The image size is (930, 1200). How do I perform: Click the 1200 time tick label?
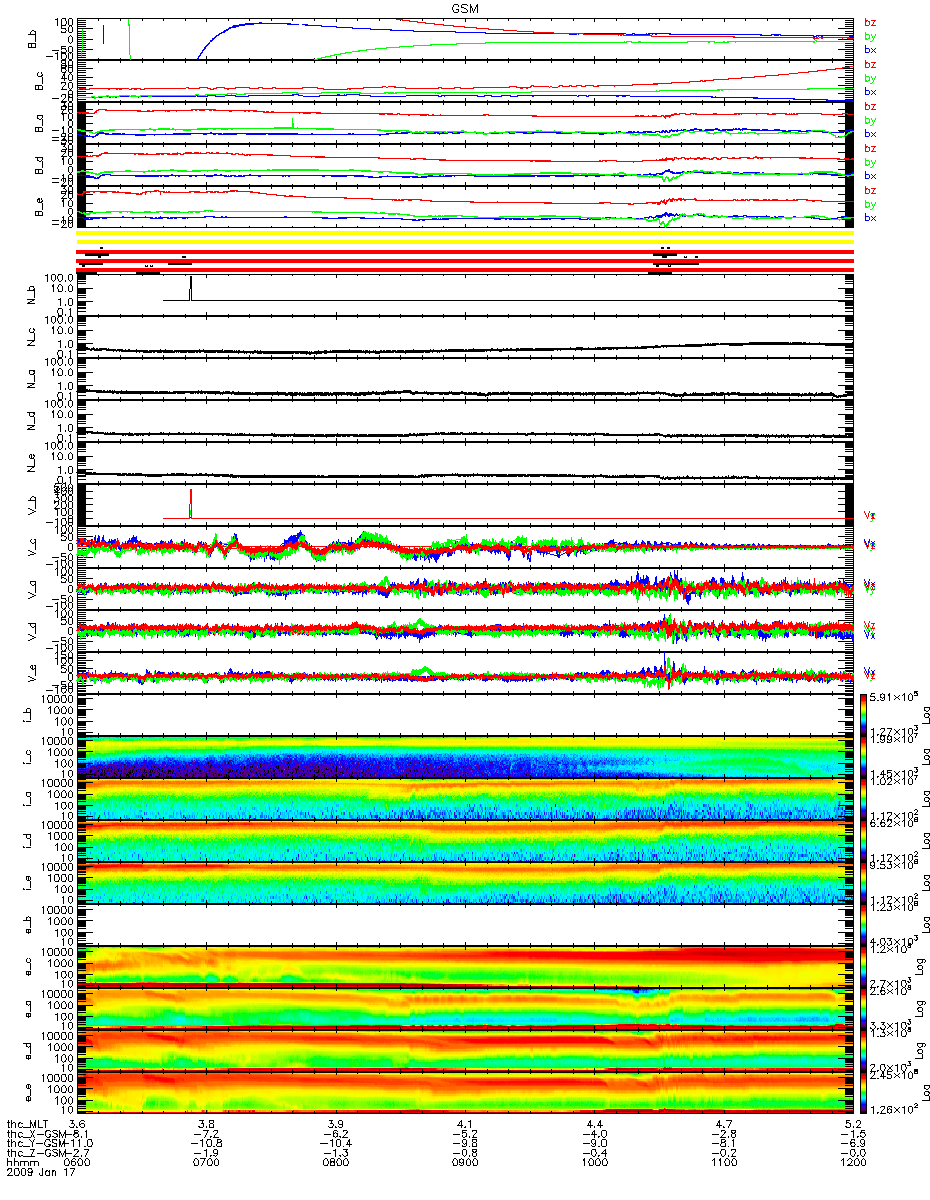click(852, 1162)
